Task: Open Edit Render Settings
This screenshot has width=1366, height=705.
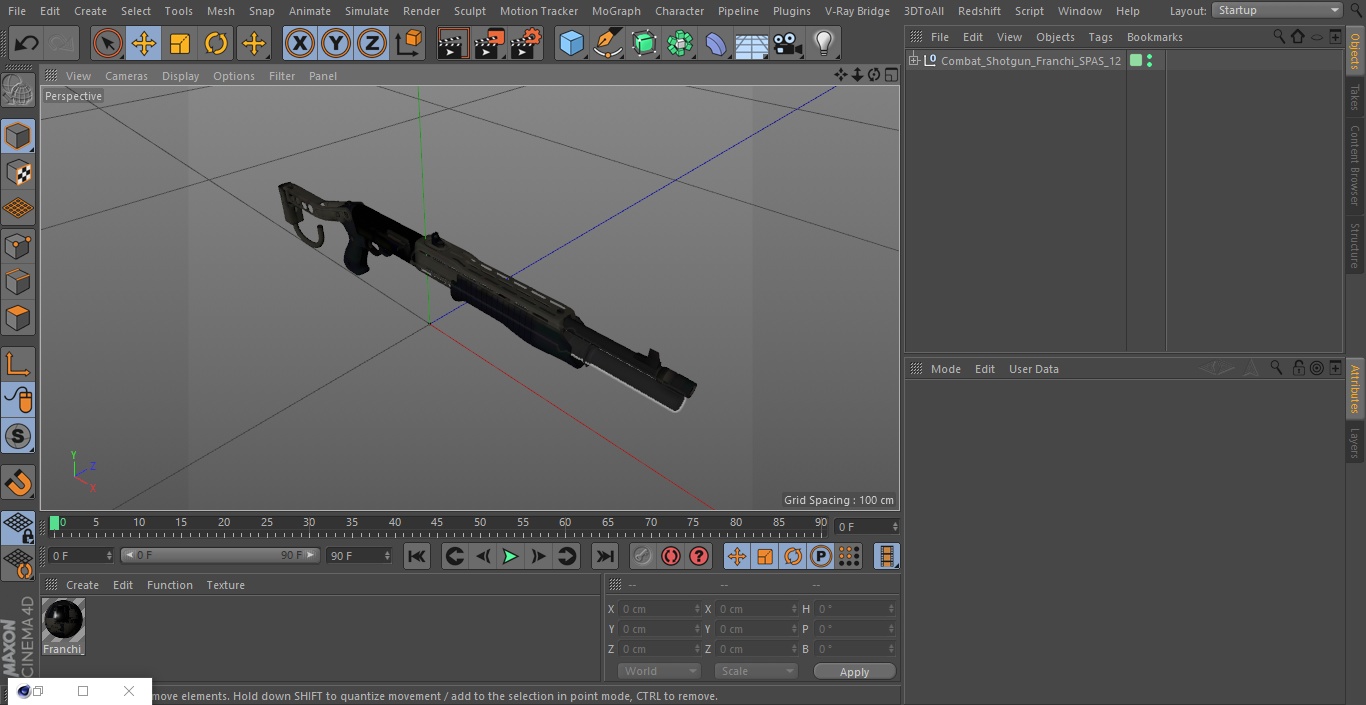Action: [526, 44]
